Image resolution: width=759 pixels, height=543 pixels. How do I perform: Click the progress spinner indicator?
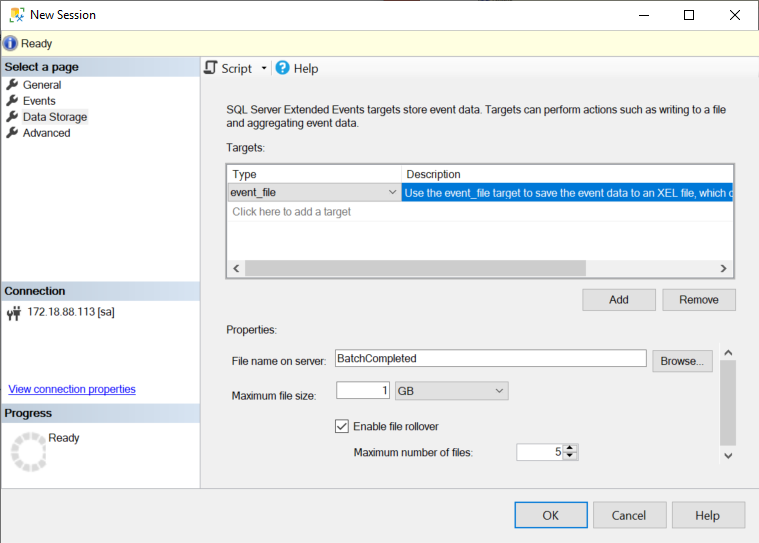point(29,452)
